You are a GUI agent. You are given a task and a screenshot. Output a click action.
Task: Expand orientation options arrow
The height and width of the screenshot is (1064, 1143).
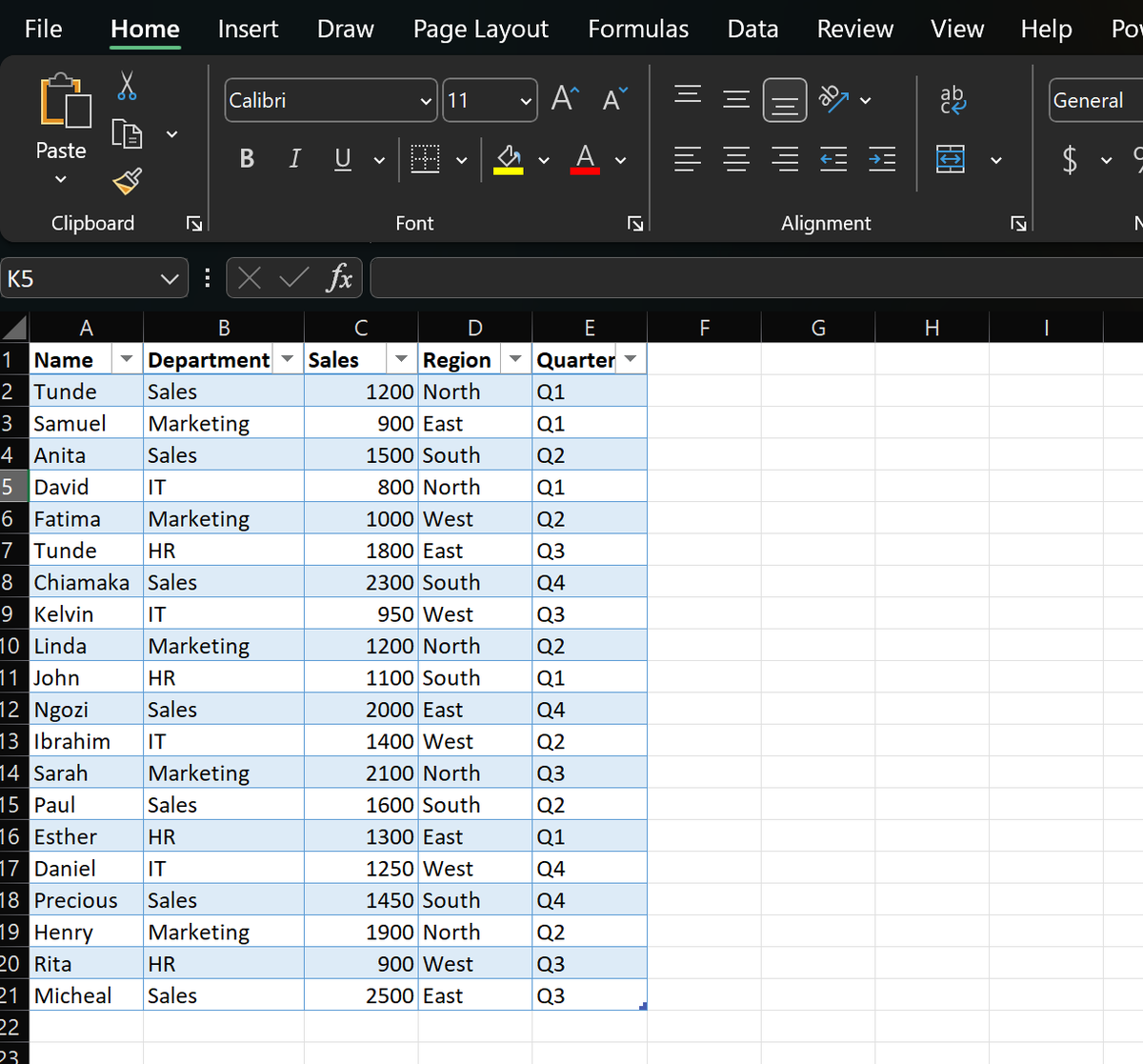coord(865,100)
